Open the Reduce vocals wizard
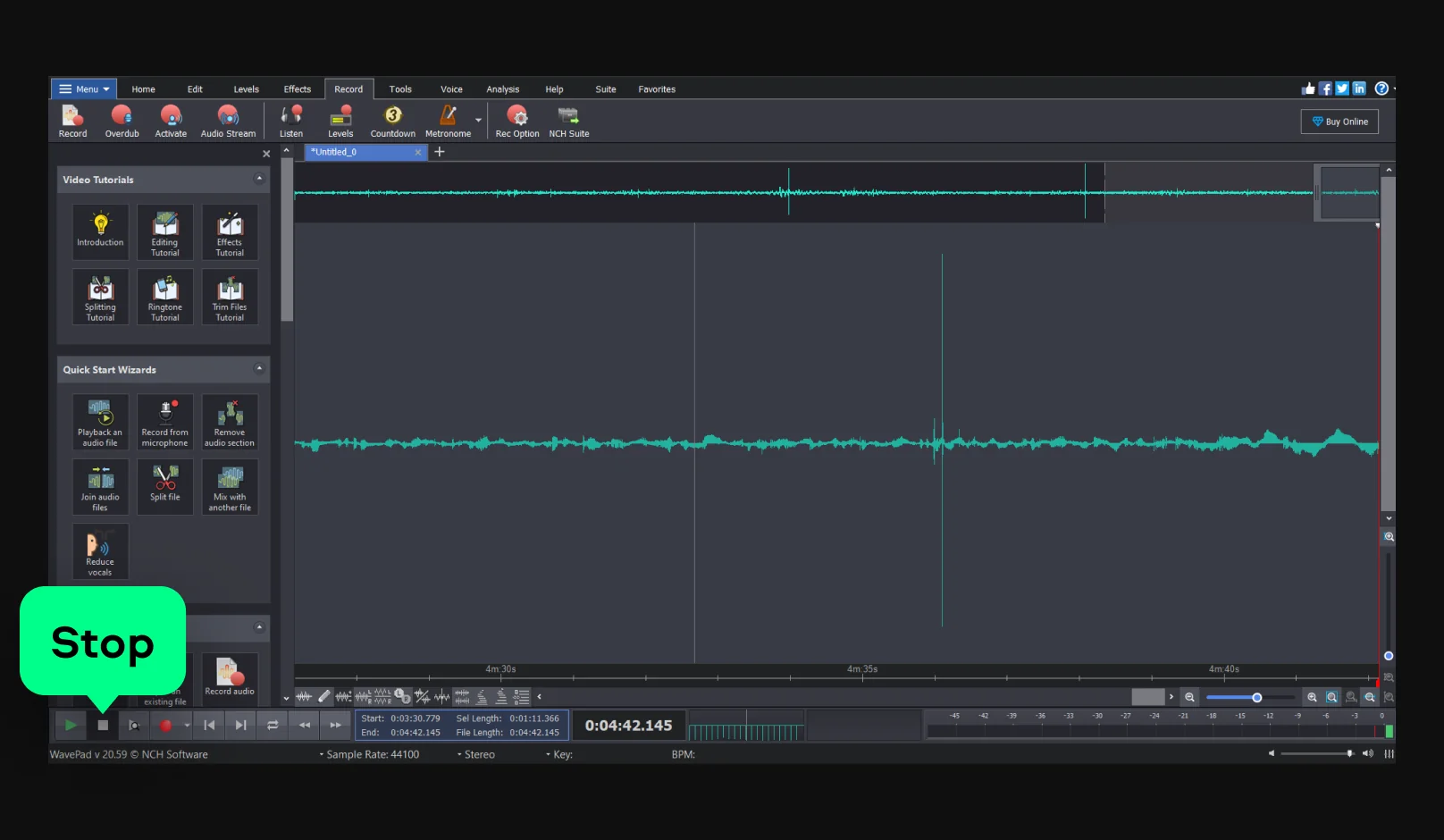Image resolution: width=1444 pixels, height=840 pixels. tap(100, 551)
